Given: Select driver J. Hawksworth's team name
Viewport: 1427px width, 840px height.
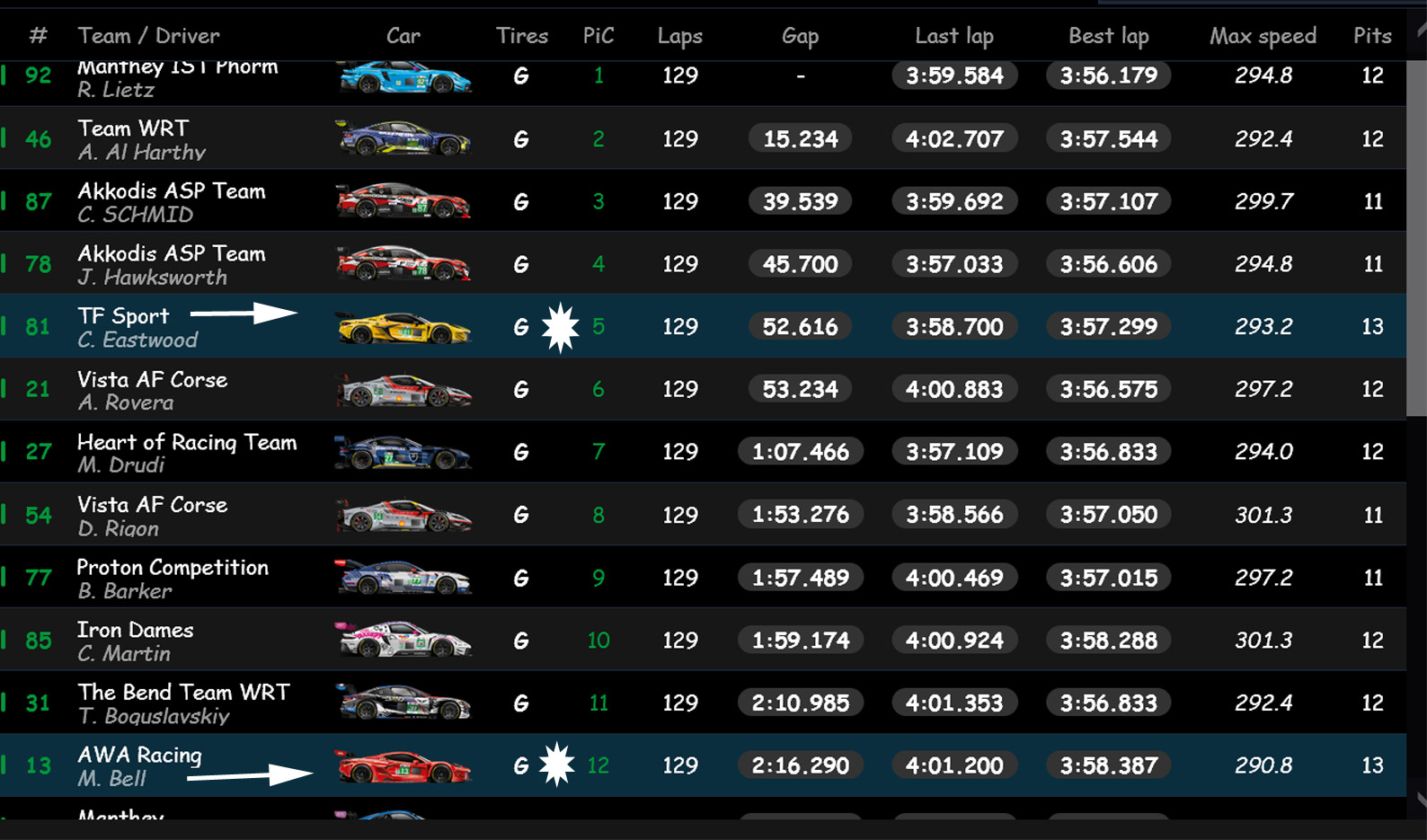Looking at the screenshot, I should coord(171,253).
